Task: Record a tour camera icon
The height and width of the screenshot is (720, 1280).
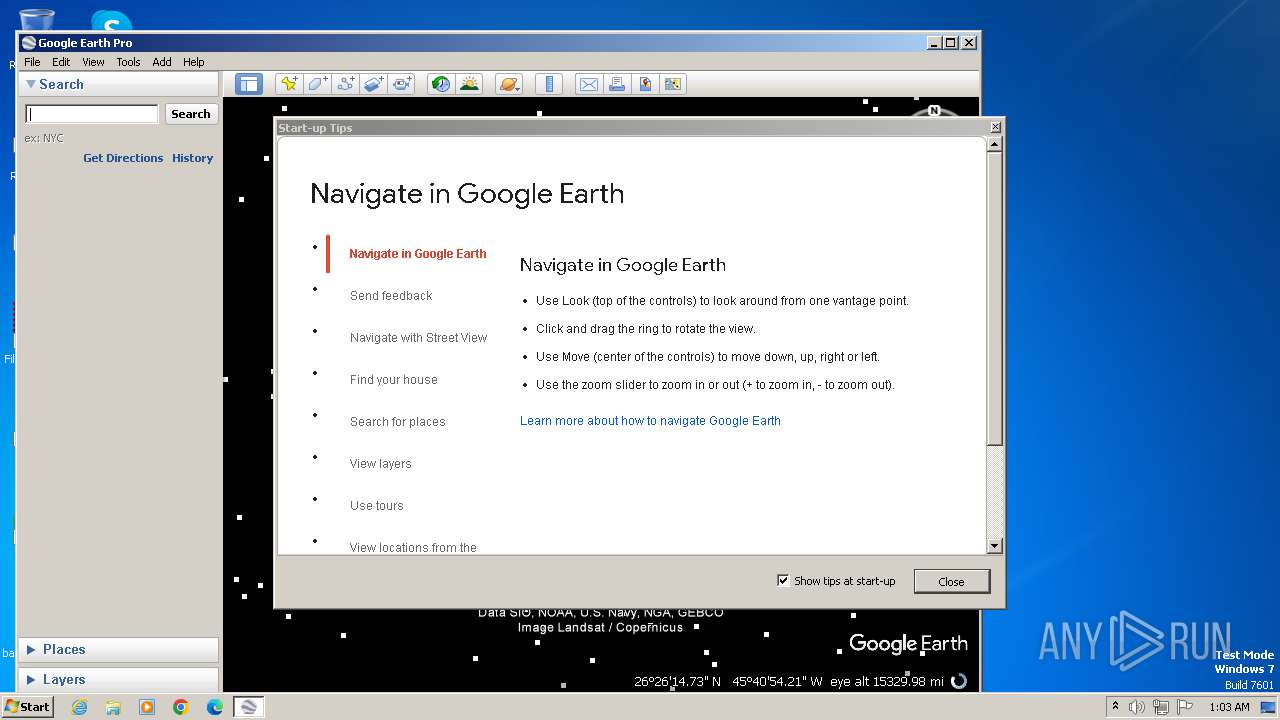Action: click(x=402, y=84)
